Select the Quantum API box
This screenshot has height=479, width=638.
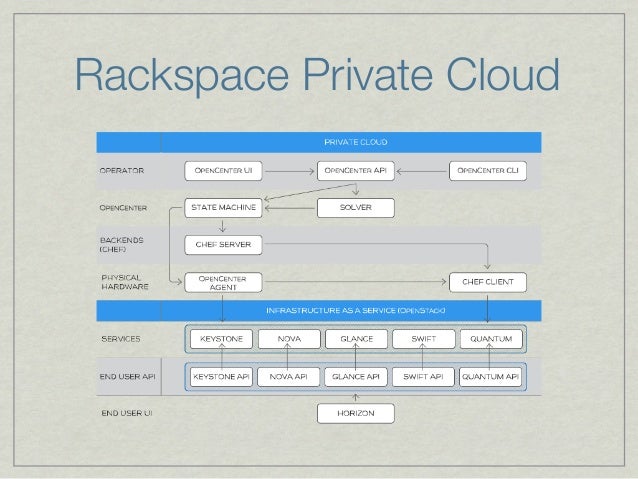click(490, 377)
